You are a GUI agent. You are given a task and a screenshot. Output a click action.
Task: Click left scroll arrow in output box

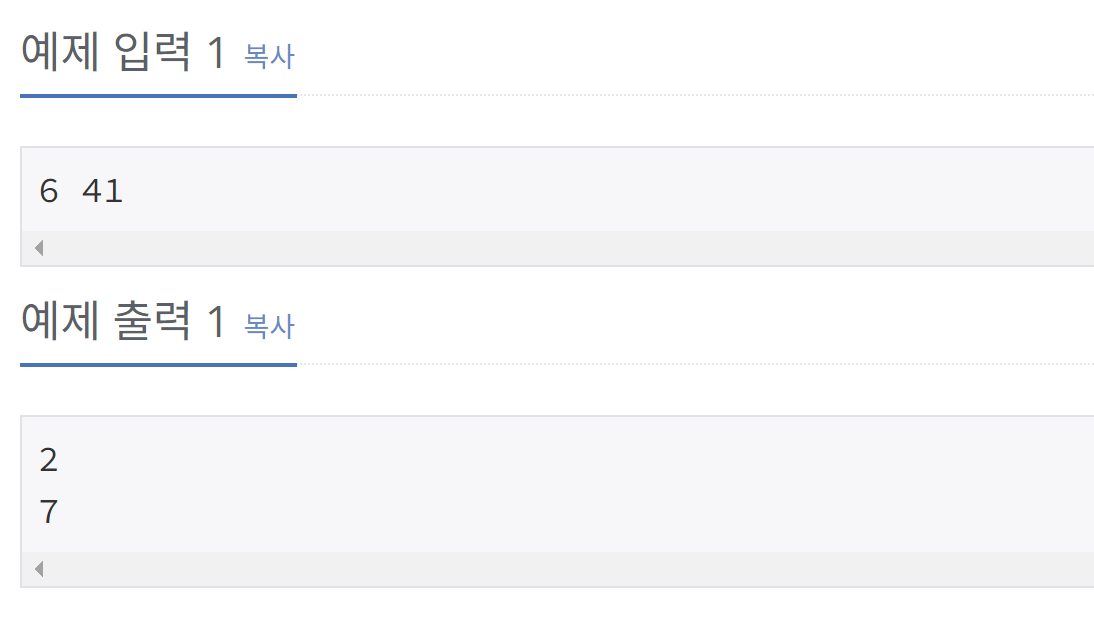tap(39, 569)
